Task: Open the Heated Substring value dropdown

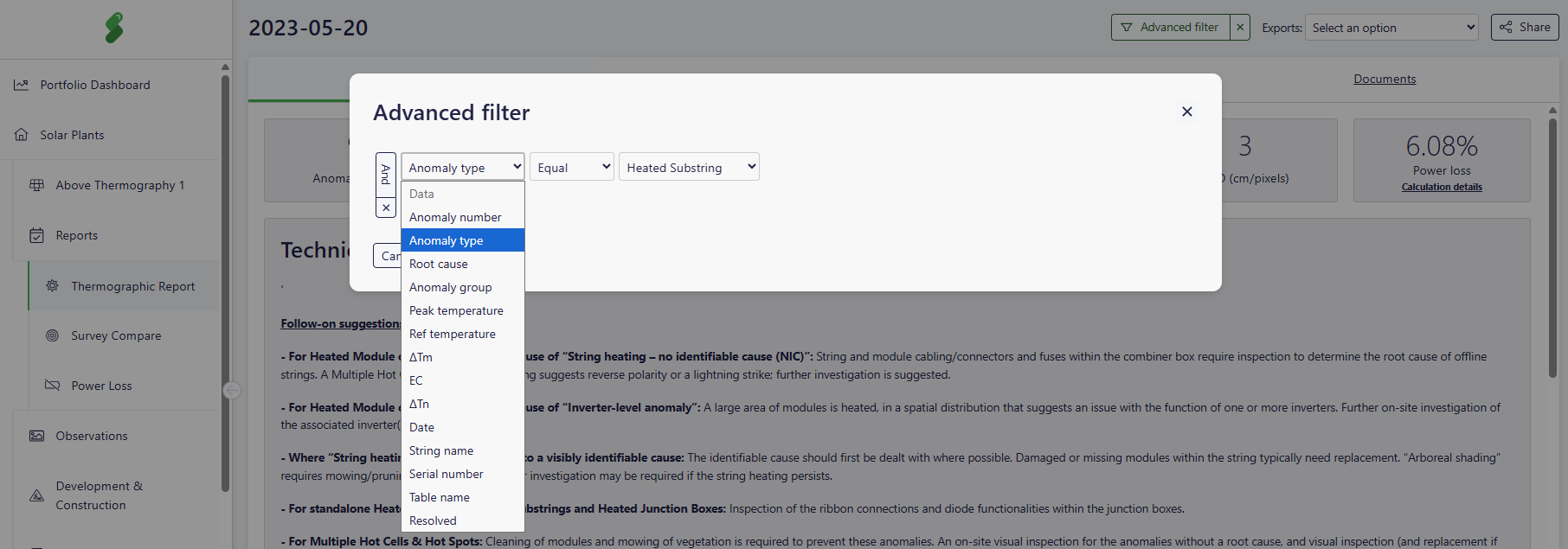Action: pyautogui.click(x=689, y=167)
